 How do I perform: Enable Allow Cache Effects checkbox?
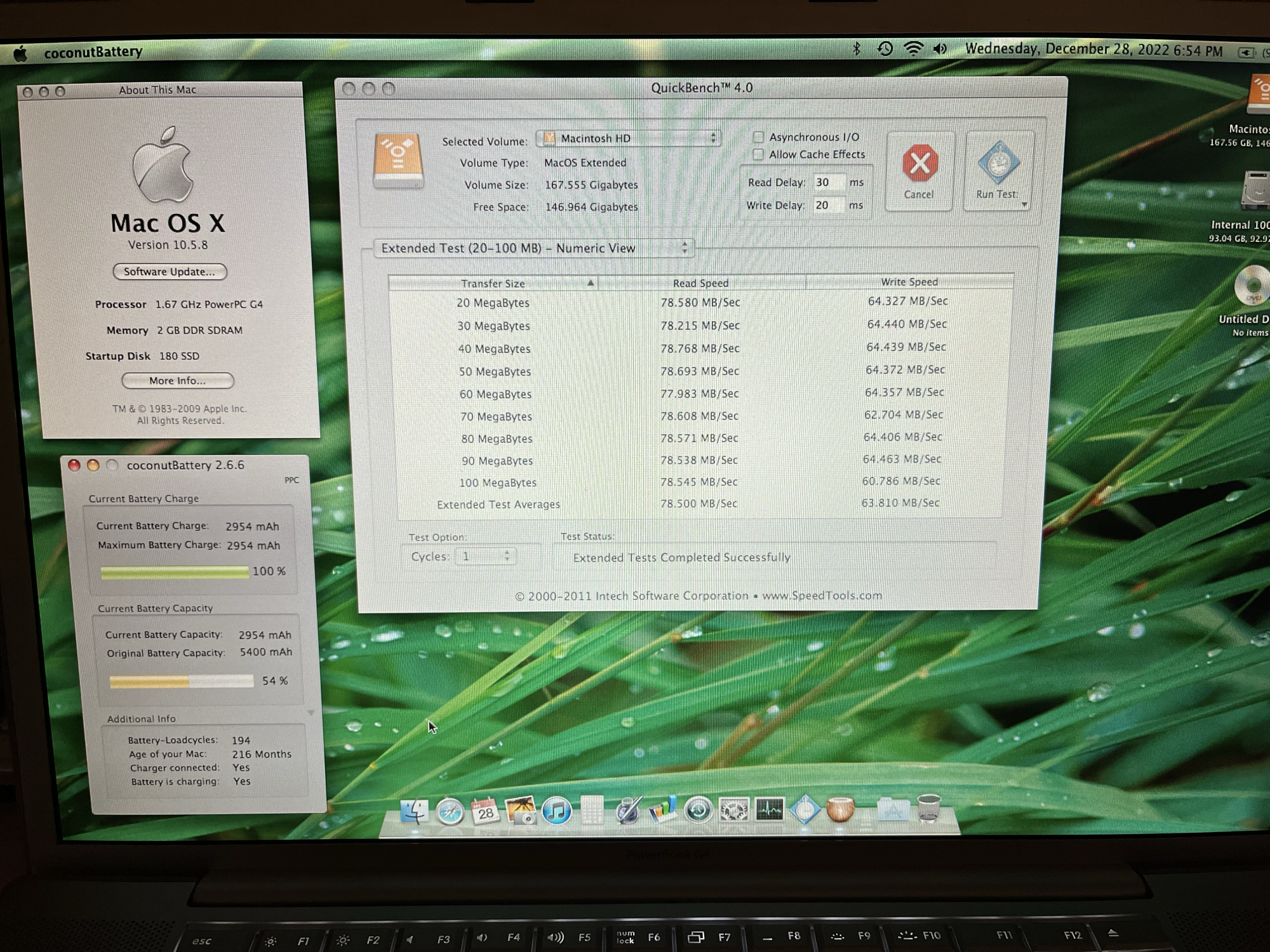pyautogui.click(x=758, y=154)
